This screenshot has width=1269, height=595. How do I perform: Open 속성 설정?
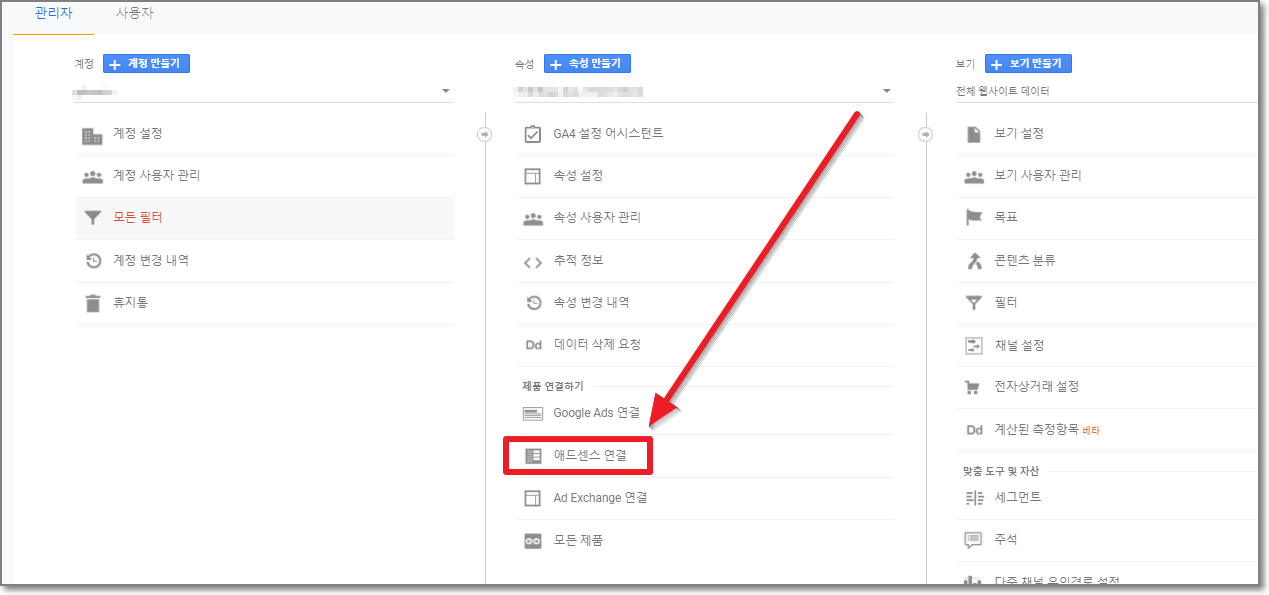point(704,176)
